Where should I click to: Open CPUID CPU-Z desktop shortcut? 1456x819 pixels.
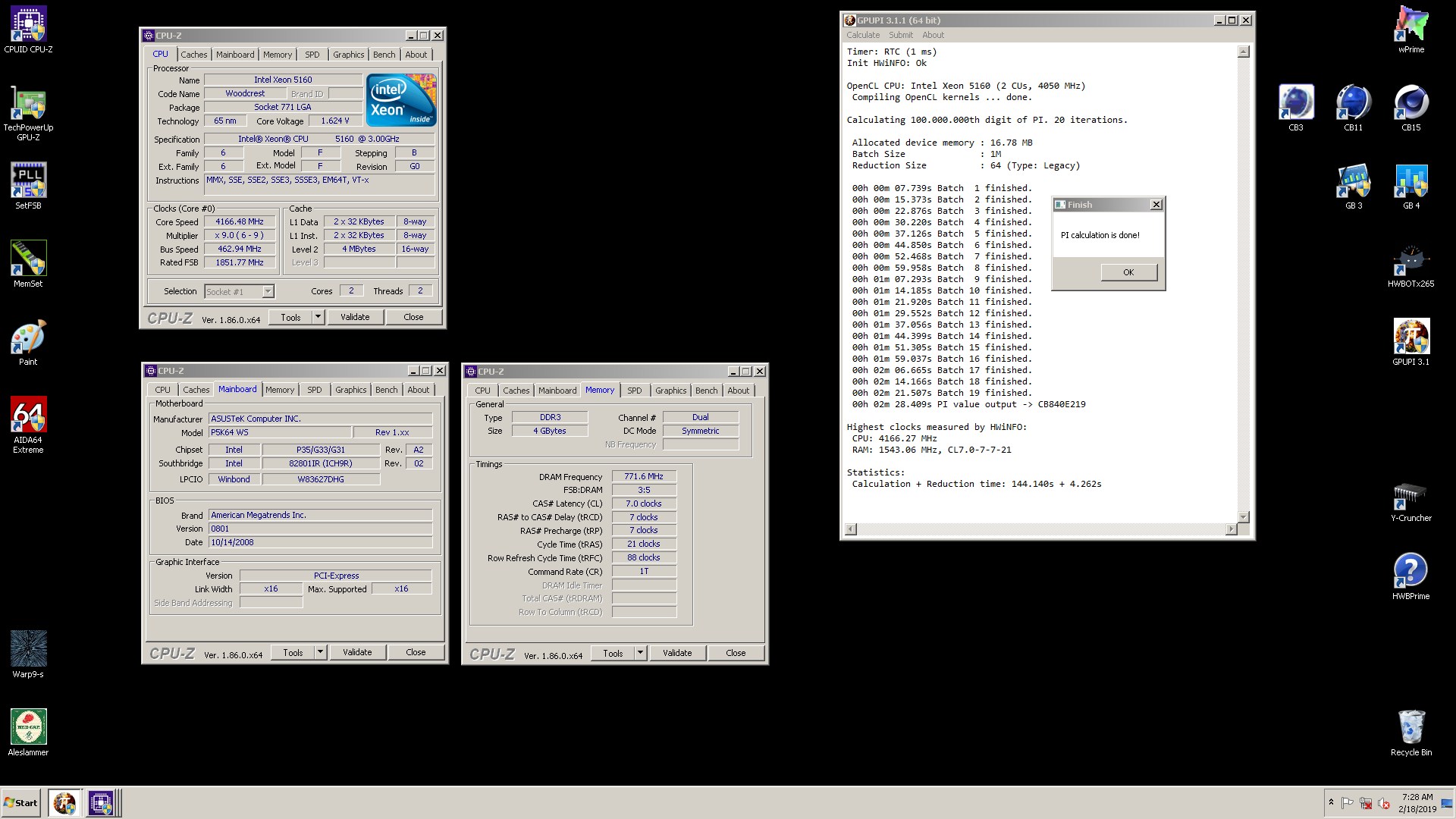tap(28, 30)
